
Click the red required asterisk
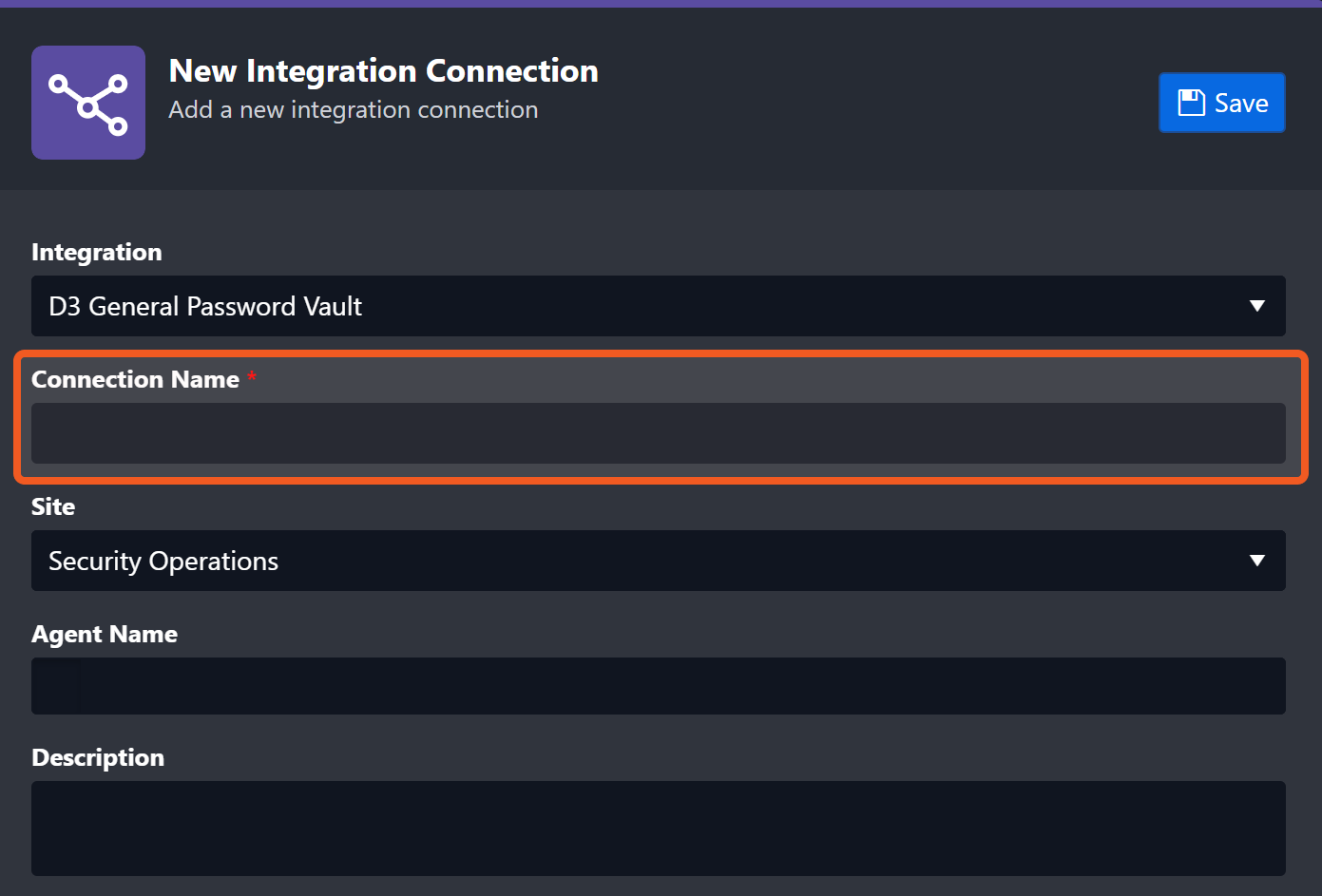tap(252, 377)
